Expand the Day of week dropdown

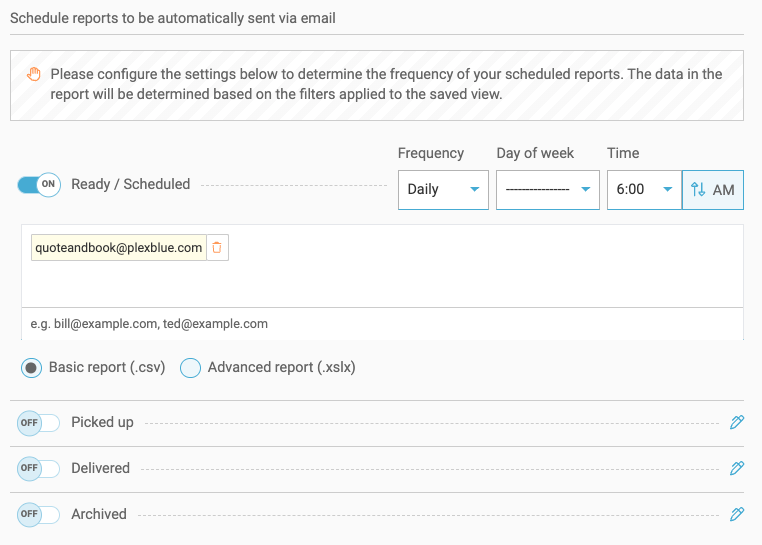547,190
